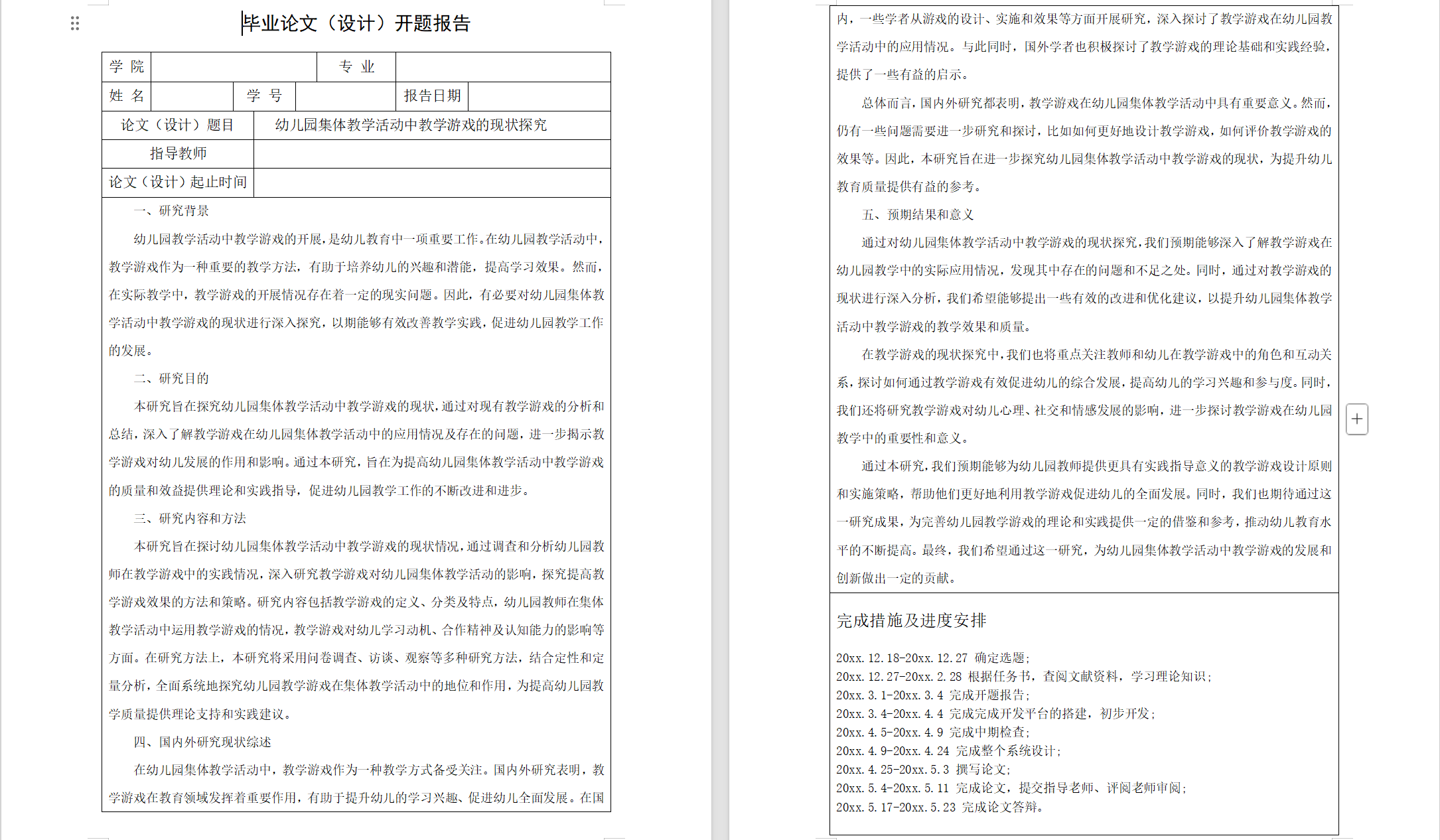Click the empty cell next to 学院
The width and height of the screenshot is (1440, 840).
234,67
